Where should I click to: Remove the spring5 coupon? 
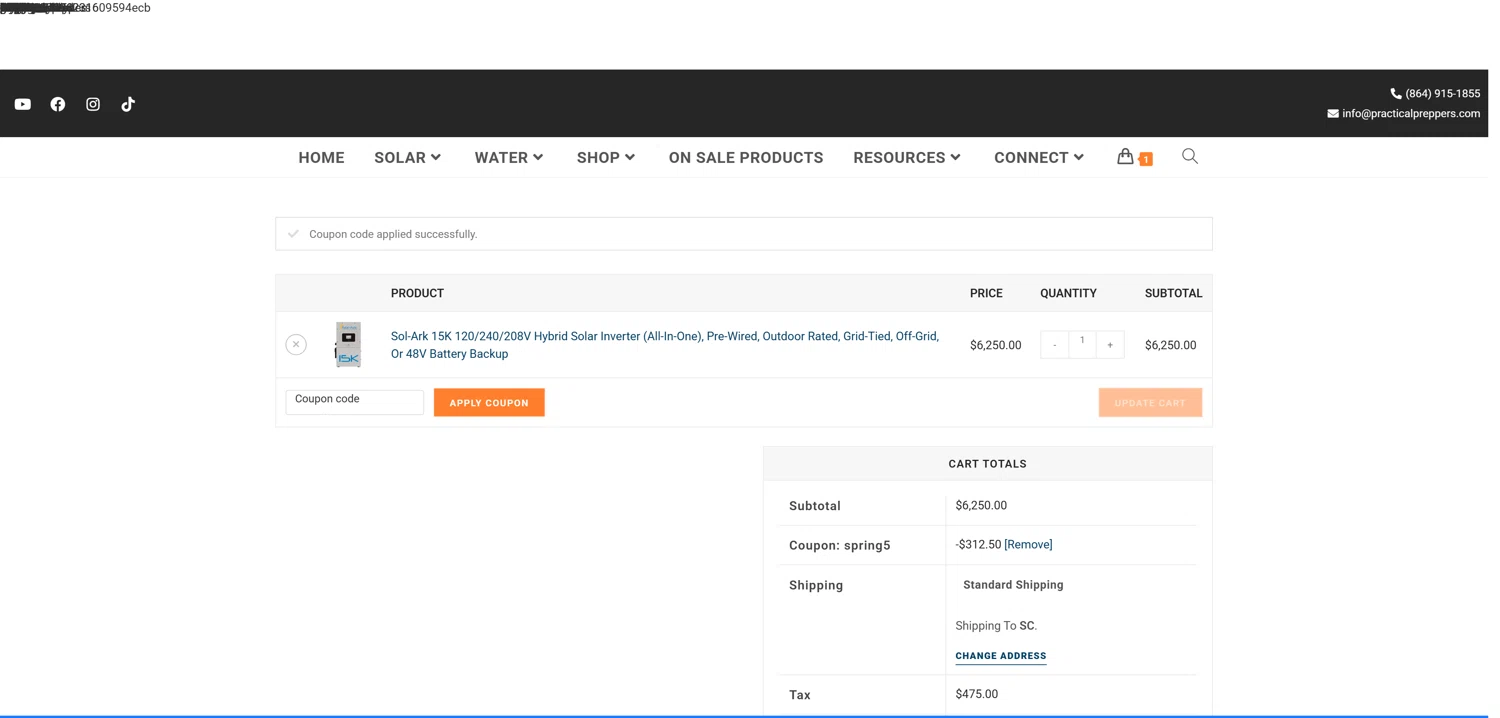pos(1028,545)
